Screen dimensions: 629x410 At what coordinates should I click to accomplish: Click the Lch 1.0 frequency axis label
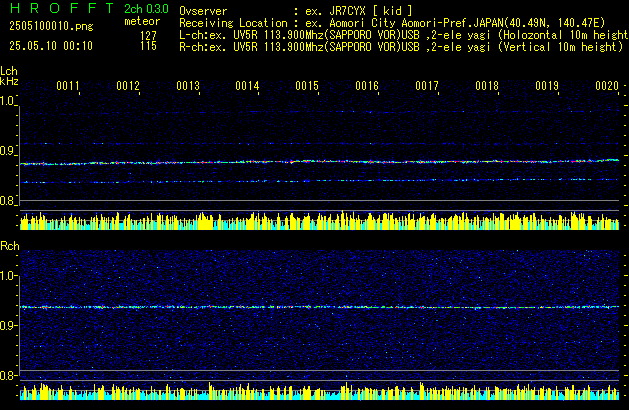pyautogui.click(x=7, y=101)
